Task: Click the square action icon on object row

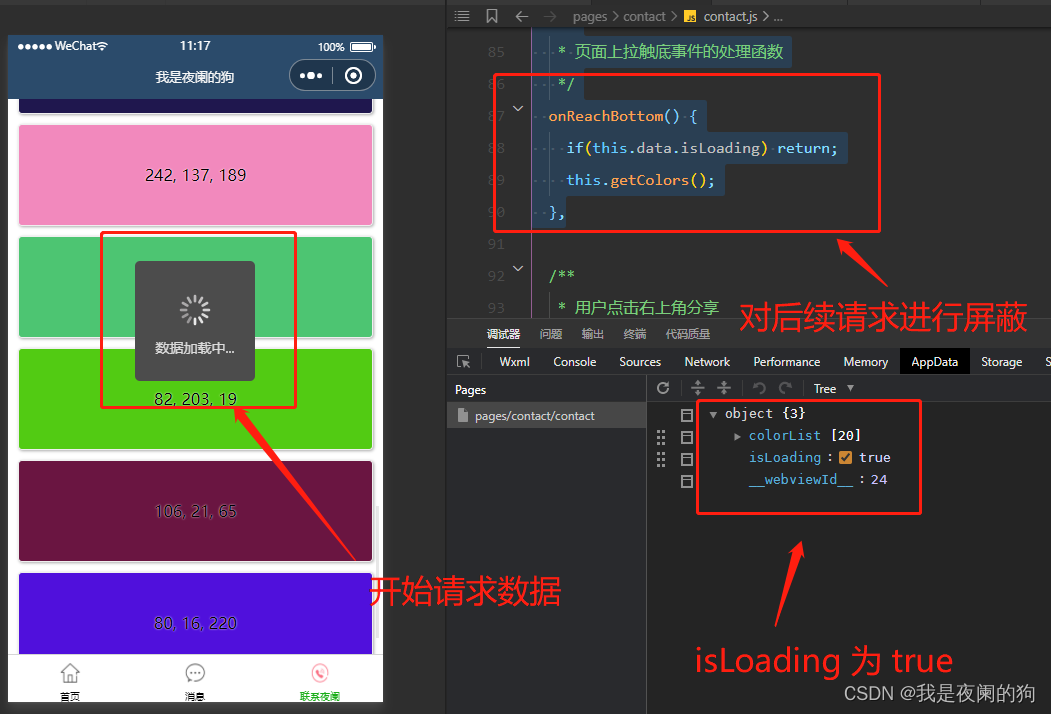Action: coord(686,415)
